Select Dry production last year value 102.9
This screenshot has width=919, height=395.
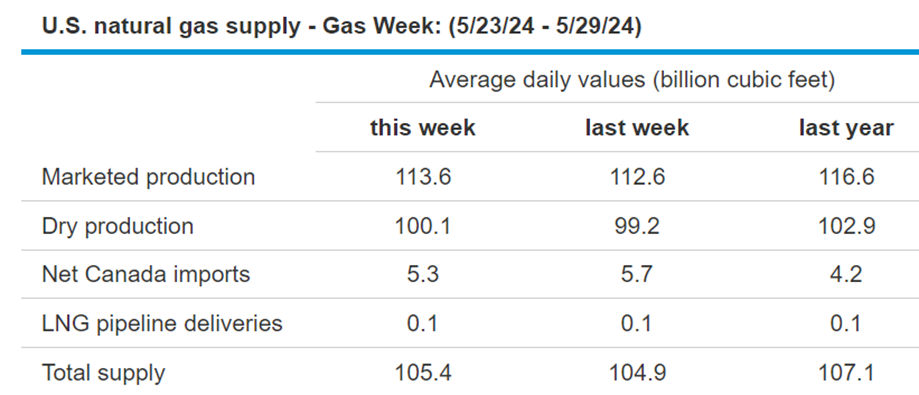846,226
